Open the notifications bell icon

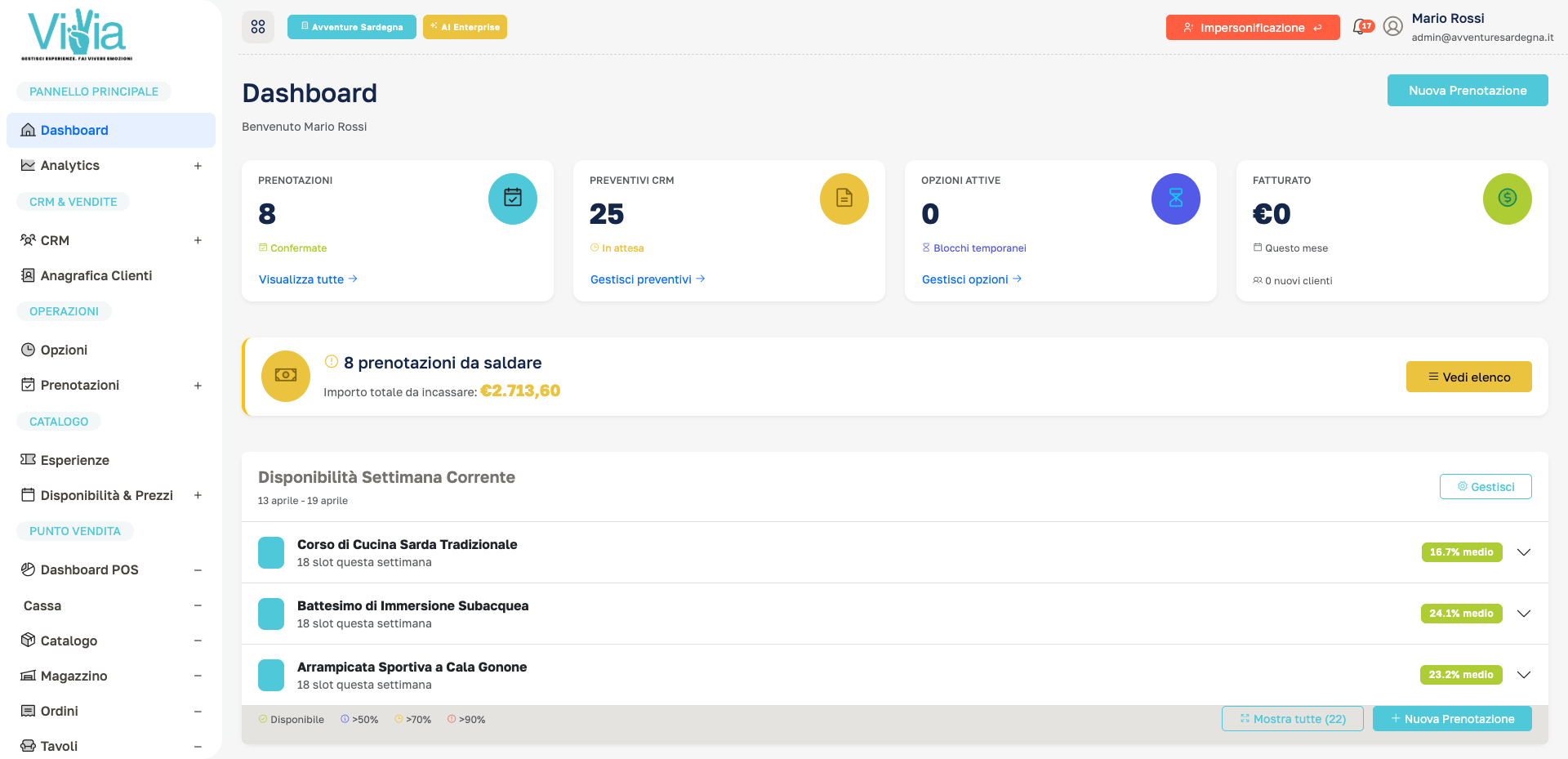(x=1361, y=27)
